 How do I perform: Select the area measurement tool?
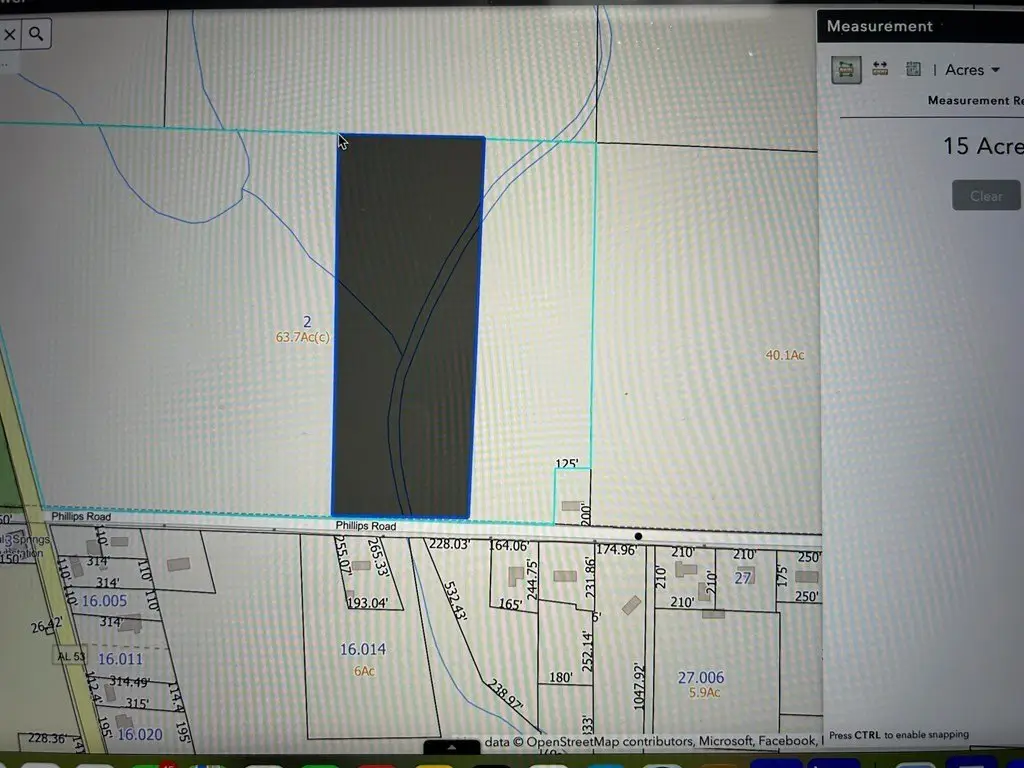(846, 69)
